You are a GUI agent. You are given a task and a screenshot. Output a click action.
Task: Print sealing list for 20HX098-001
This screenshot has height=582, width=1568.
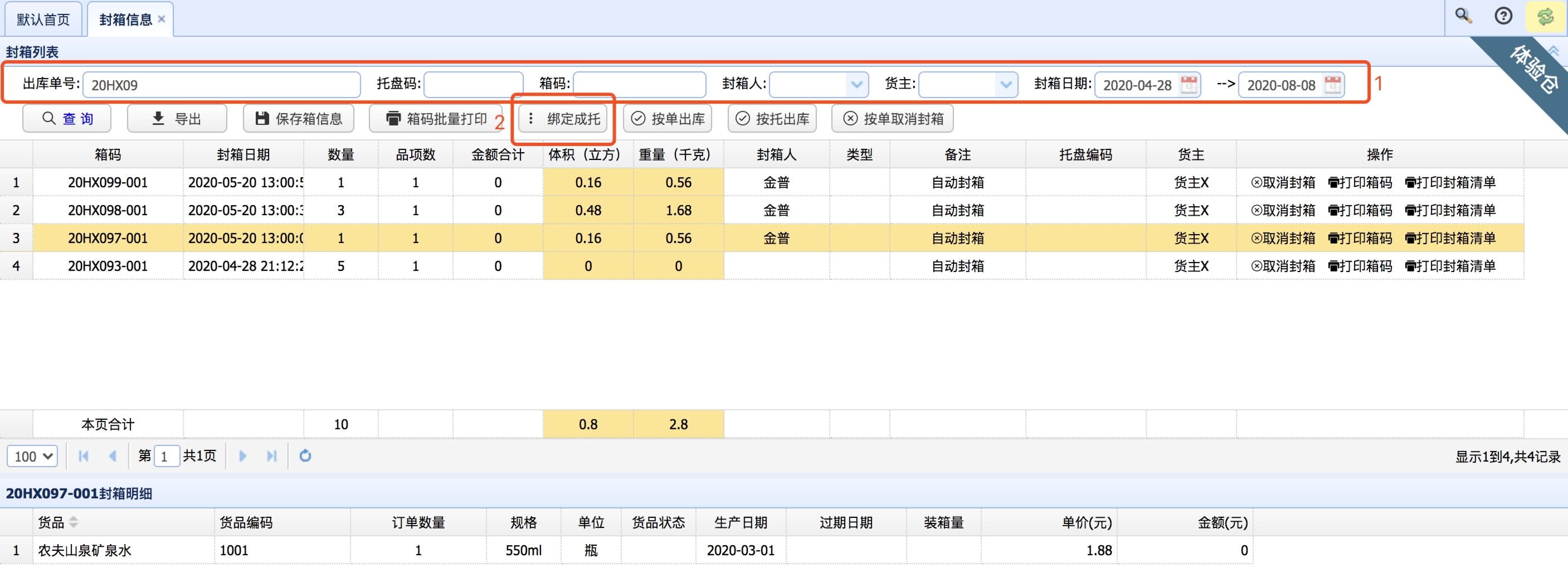click(x=1450, y=210)
